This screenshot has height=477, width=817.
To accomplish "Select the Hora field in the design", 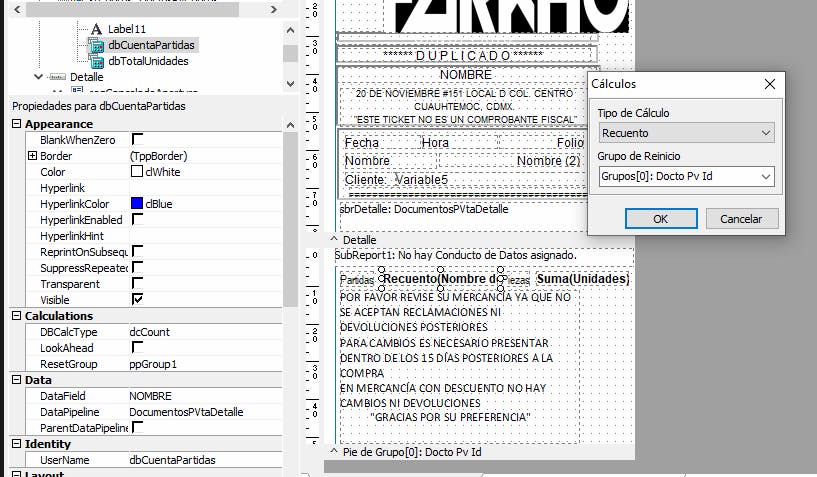I will [435, 143].
